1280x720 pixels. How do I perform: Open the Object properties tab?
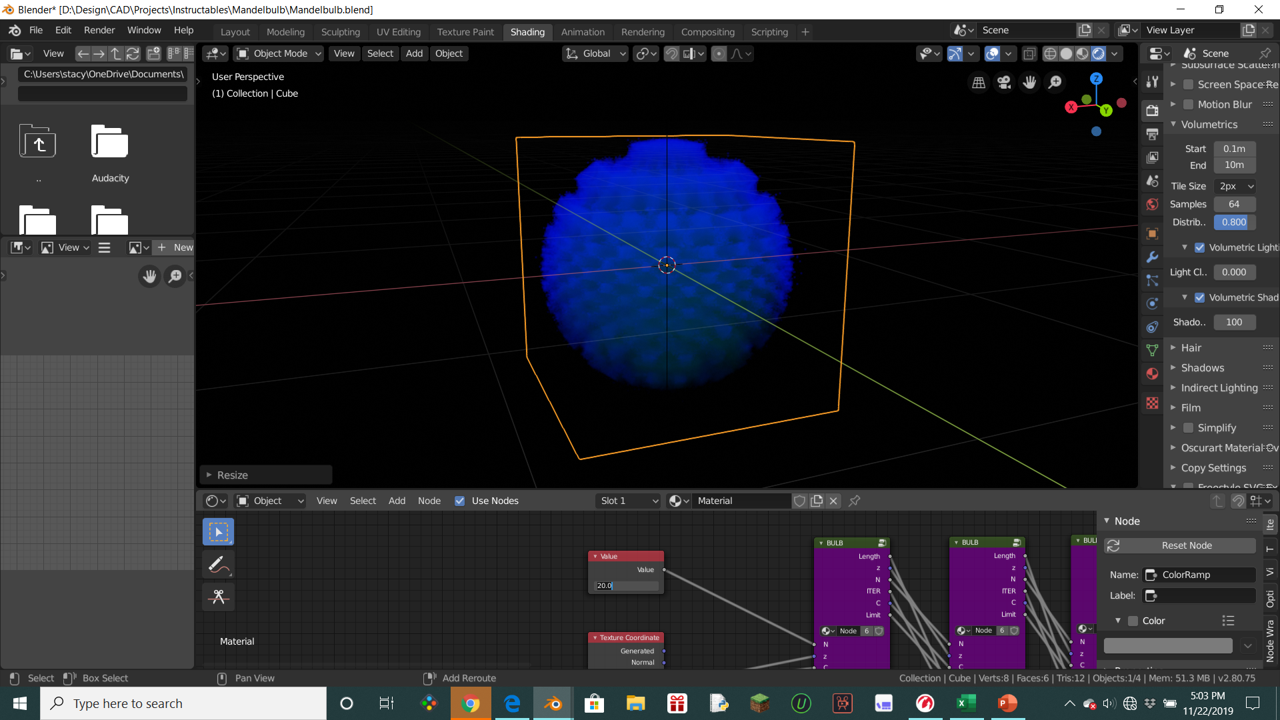pyautogui.click(x=1152, y=233)
